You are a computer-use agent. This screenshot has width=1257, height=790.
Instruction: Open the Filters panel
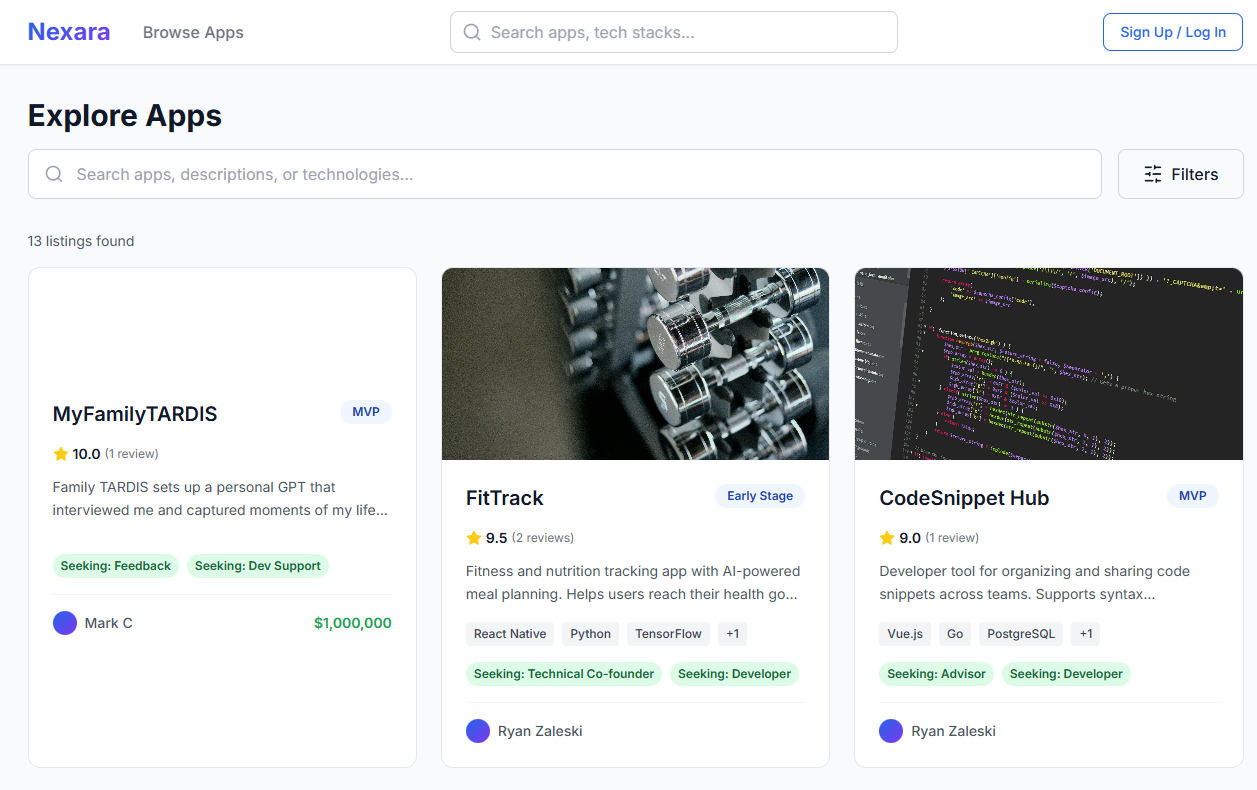coord(1180,174)
